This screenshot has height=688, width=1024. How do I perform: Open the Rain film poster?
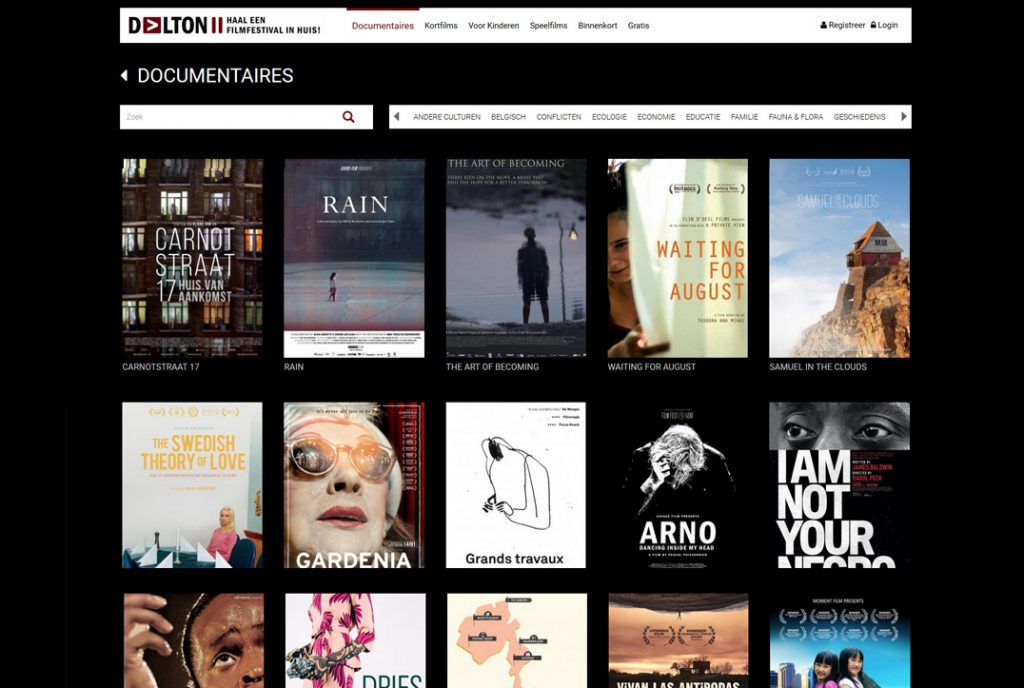pyautogui.click(x=354, y=258)
